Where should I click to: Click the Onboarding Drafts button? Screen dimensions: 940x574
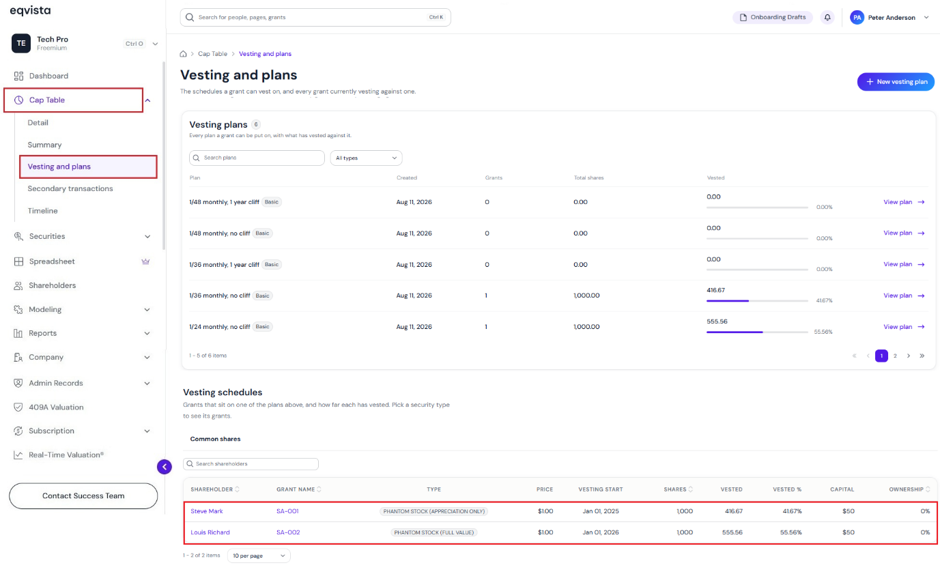tap(773, 17)
